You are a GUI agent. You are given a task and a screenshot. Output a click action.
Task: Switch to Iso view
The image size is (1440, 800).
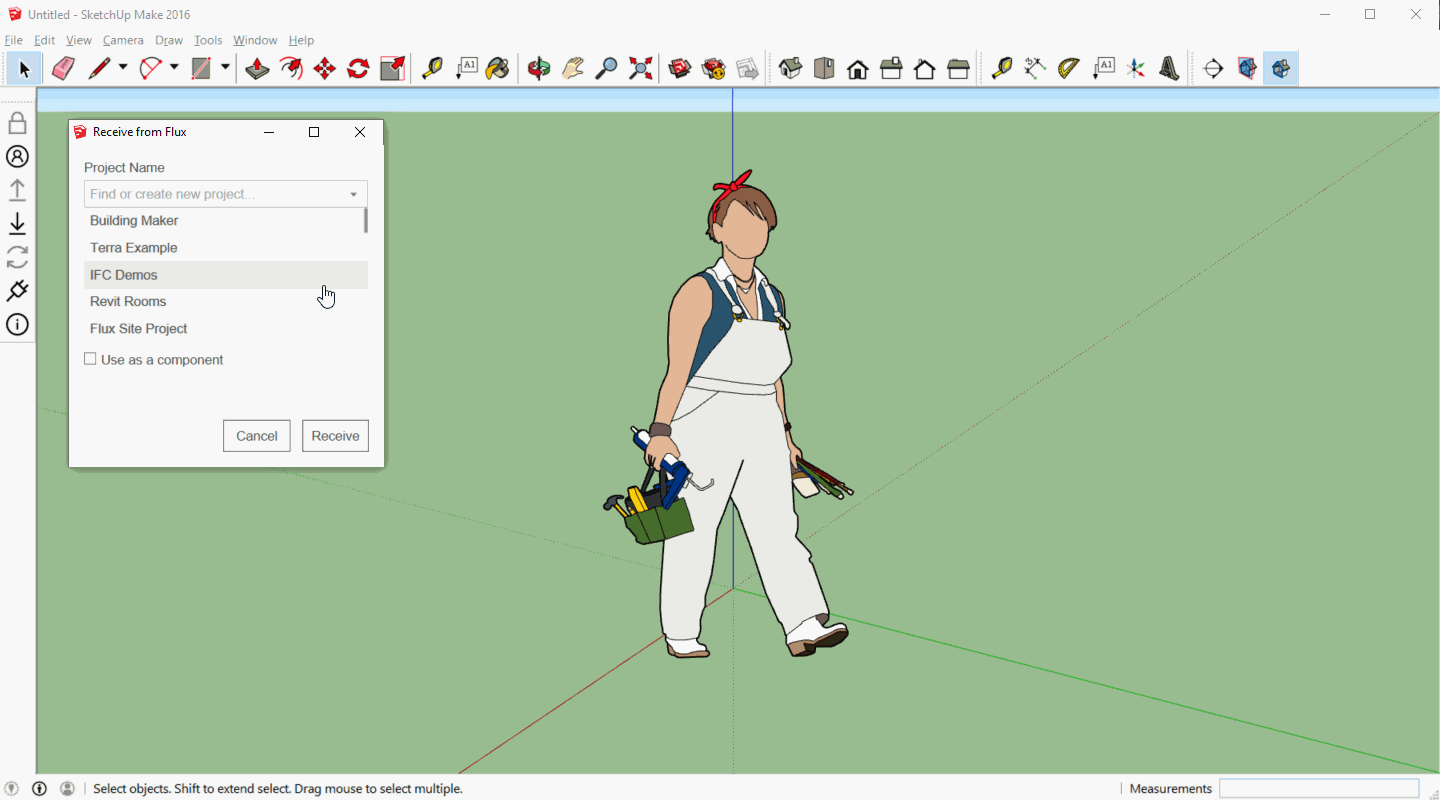791,68
